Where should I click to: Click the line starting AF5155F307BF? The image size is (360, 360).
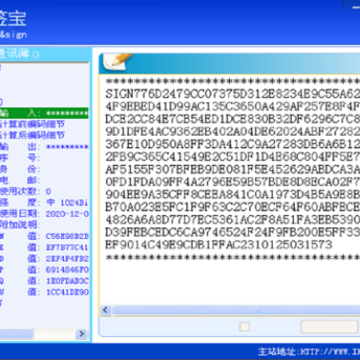point(233,170)
